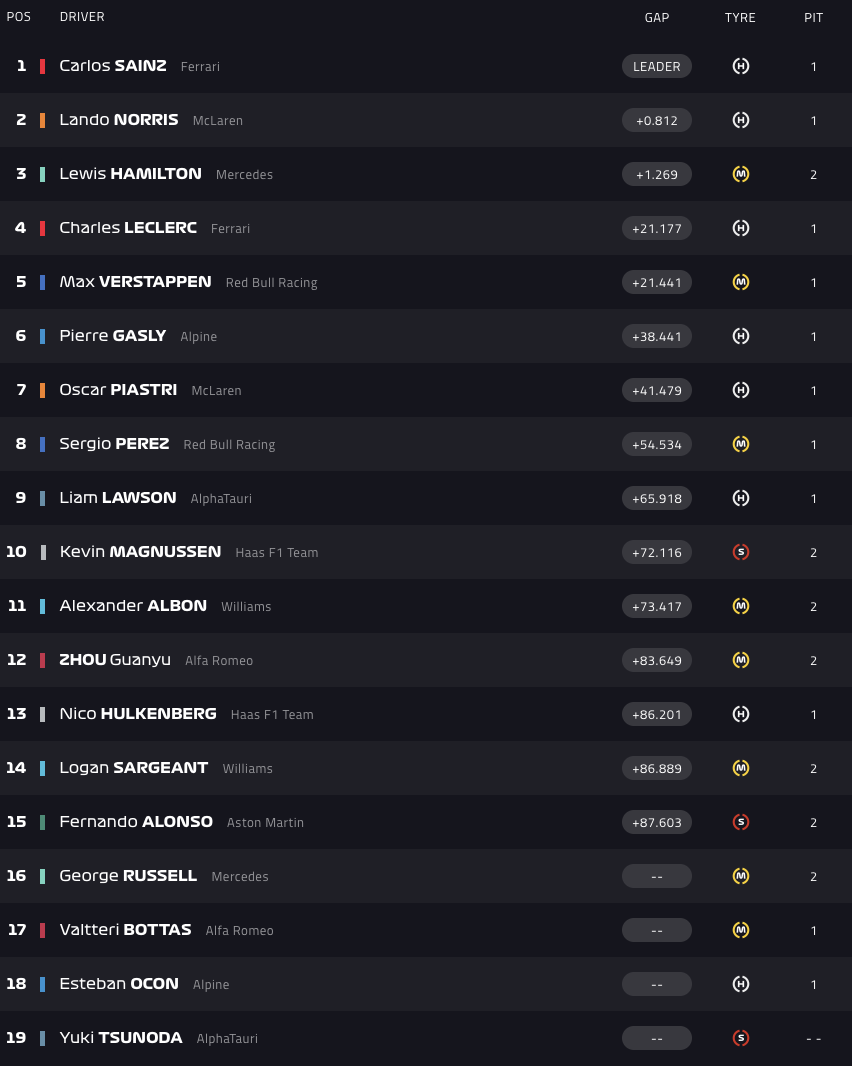Click Lewis Hamilton's medium tyre icon
The width and height of the screenshot is (852, 1066).
(741, 174)
